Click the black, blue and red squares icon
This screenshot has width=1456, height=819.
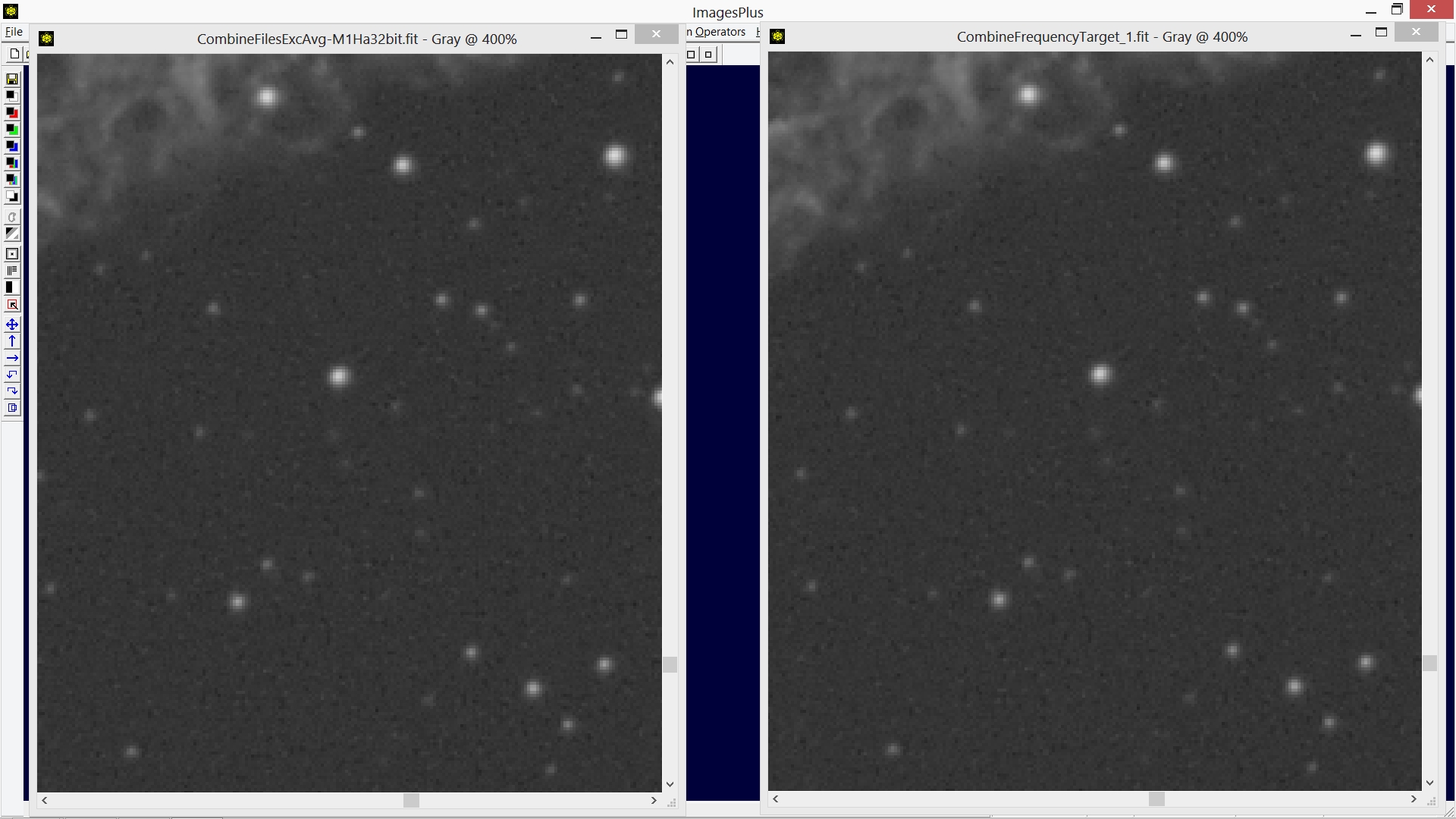click(12, 162)
